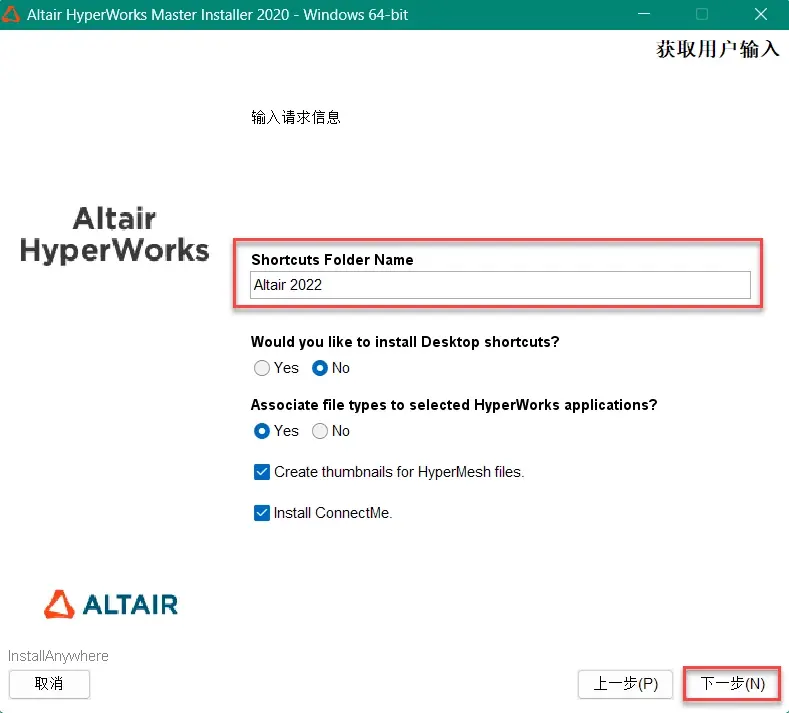
Task: Select No for Desktop shortcuts
Action: (x=320, y=368)
